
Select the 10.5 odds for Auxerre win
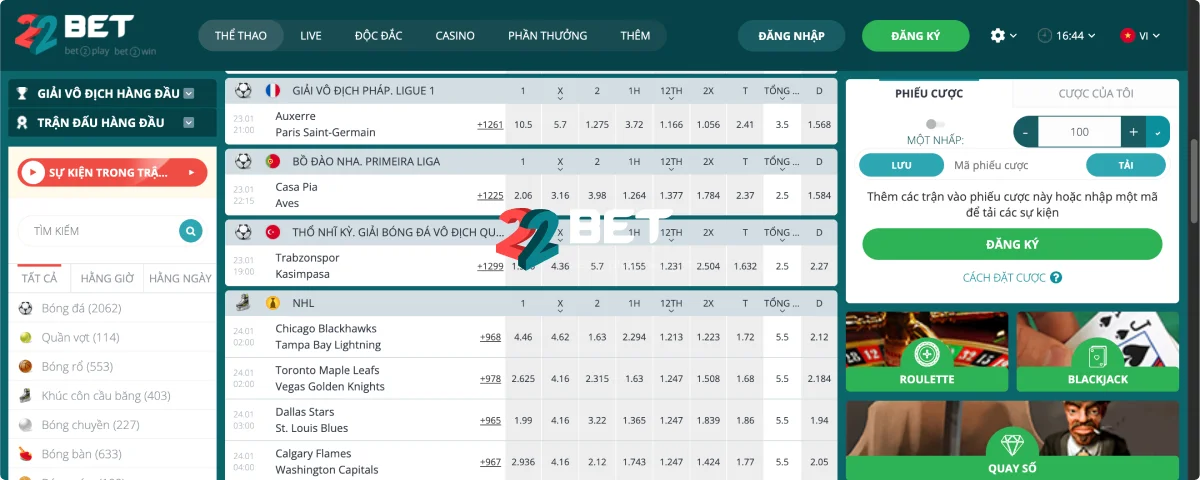(x=522, y=124)
